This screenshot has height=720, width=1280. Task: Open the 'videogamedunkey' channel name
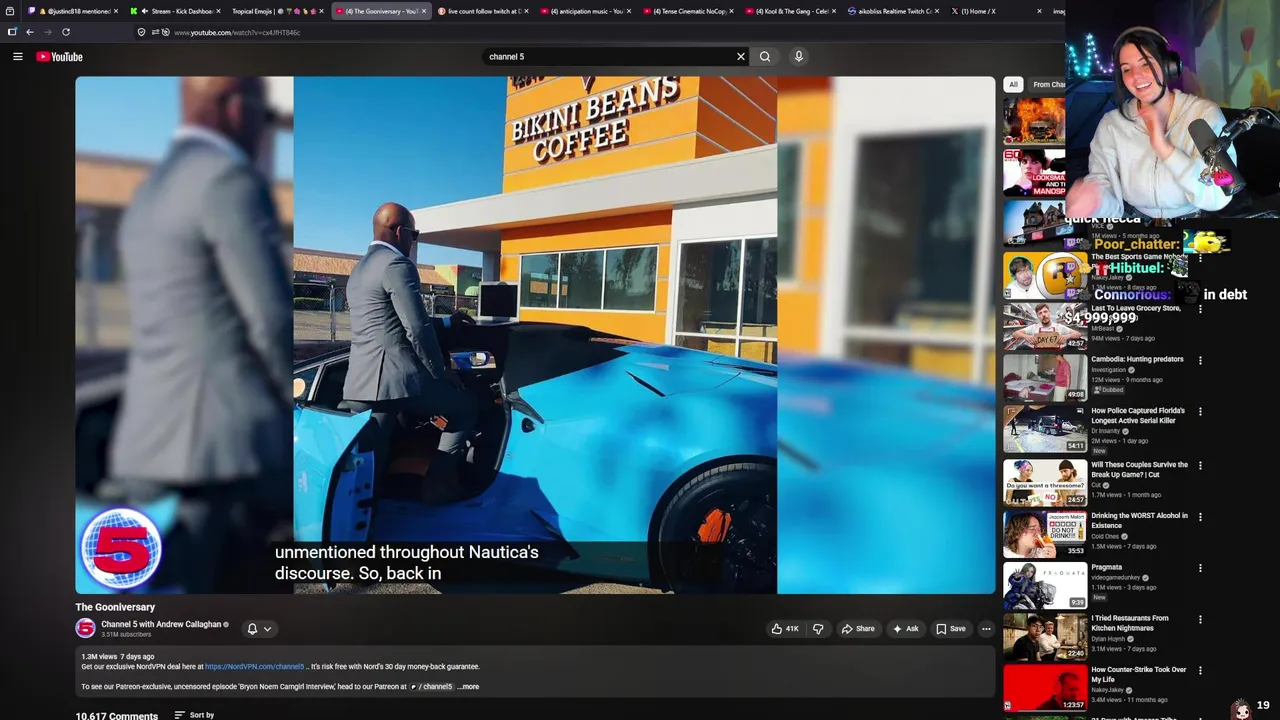click(x=1117, y=577)
